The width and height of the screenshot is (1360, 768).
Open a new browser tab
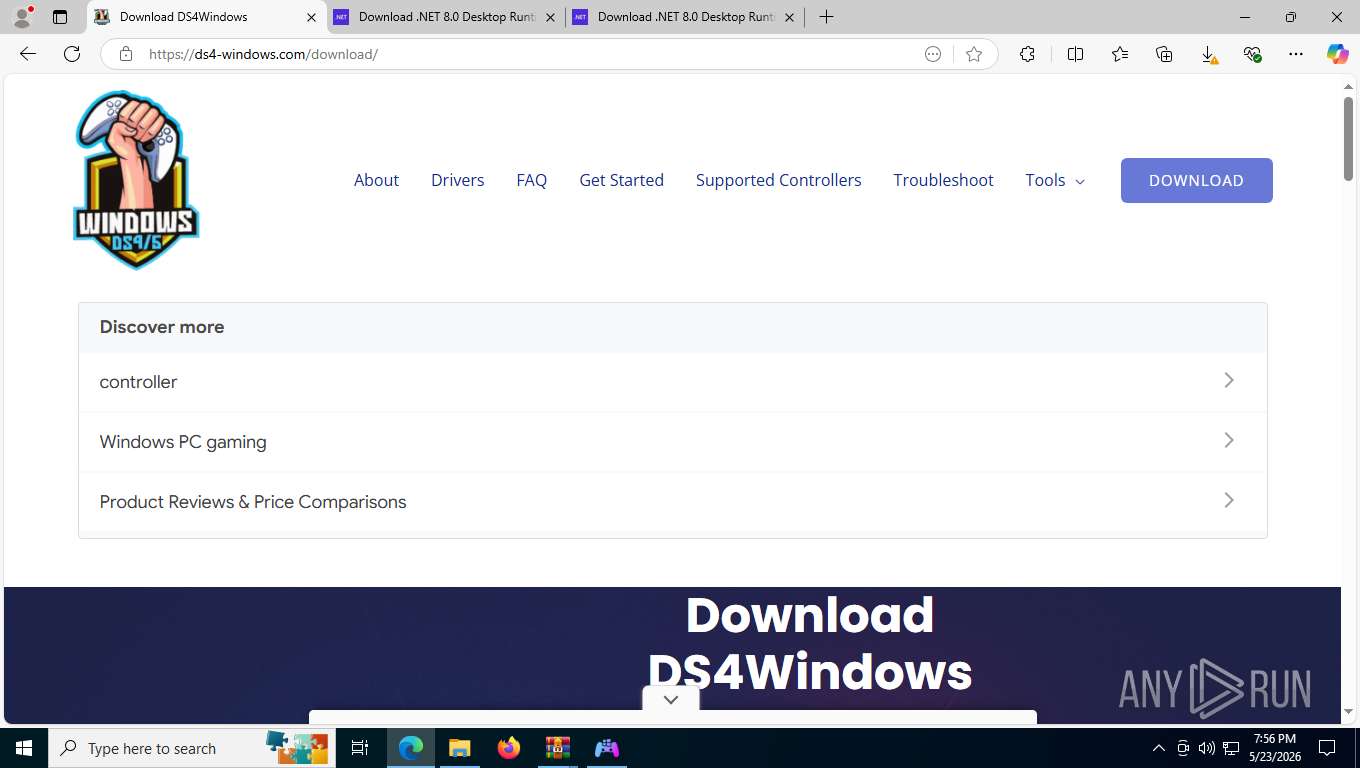tap(826, 17)
